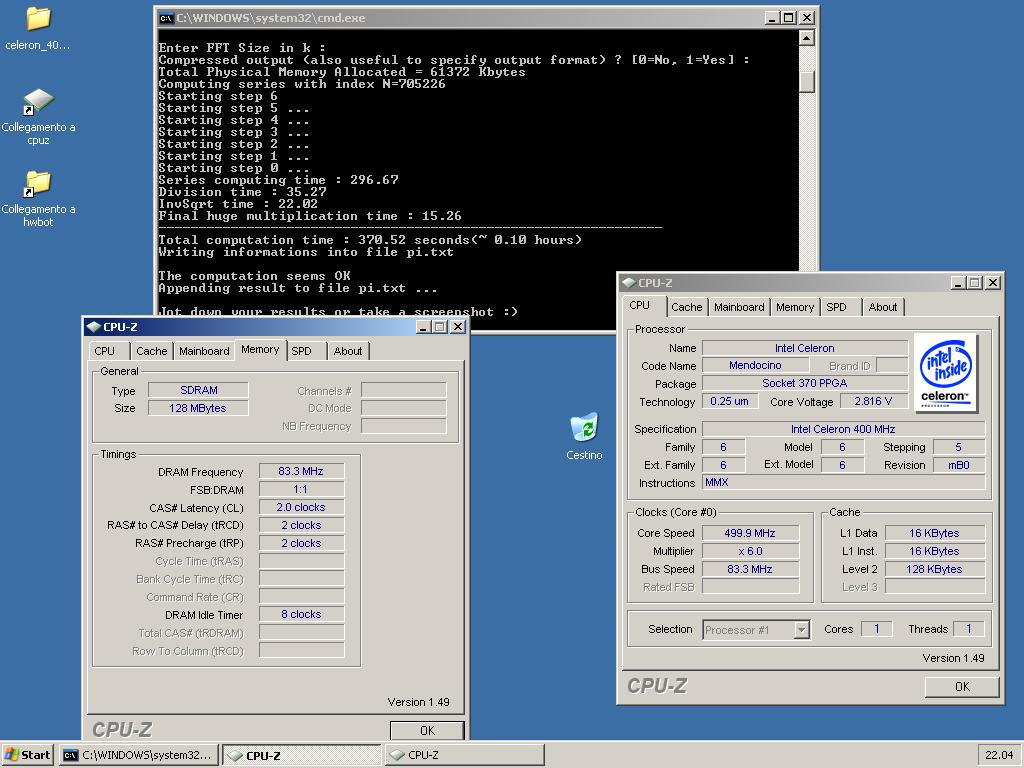The image size is (1024, 768).
Task: Open About tab in processor CPU-Z window
Action: (882, 308)
